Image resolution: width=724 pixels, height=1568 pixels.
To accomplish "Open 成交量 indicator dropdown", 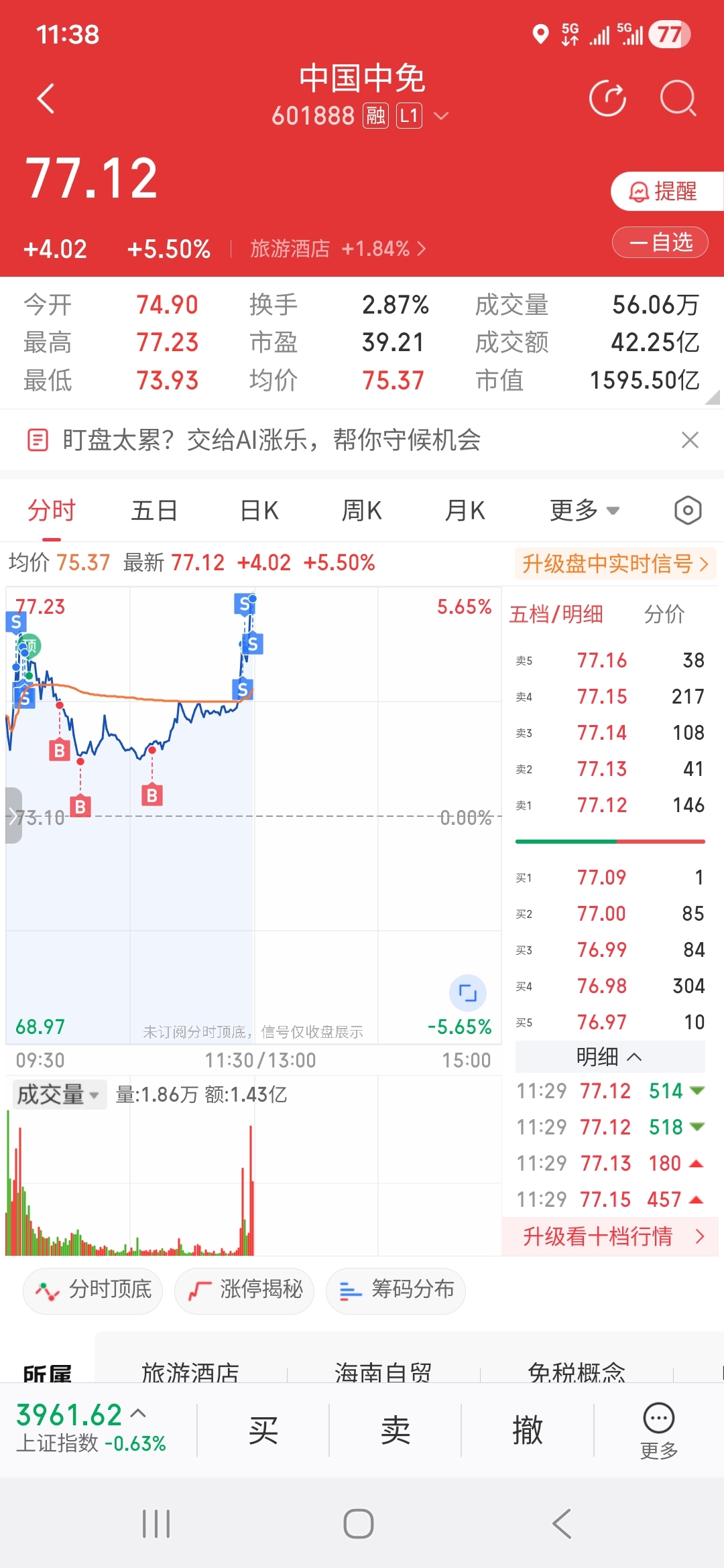I will click(59, 1094).
